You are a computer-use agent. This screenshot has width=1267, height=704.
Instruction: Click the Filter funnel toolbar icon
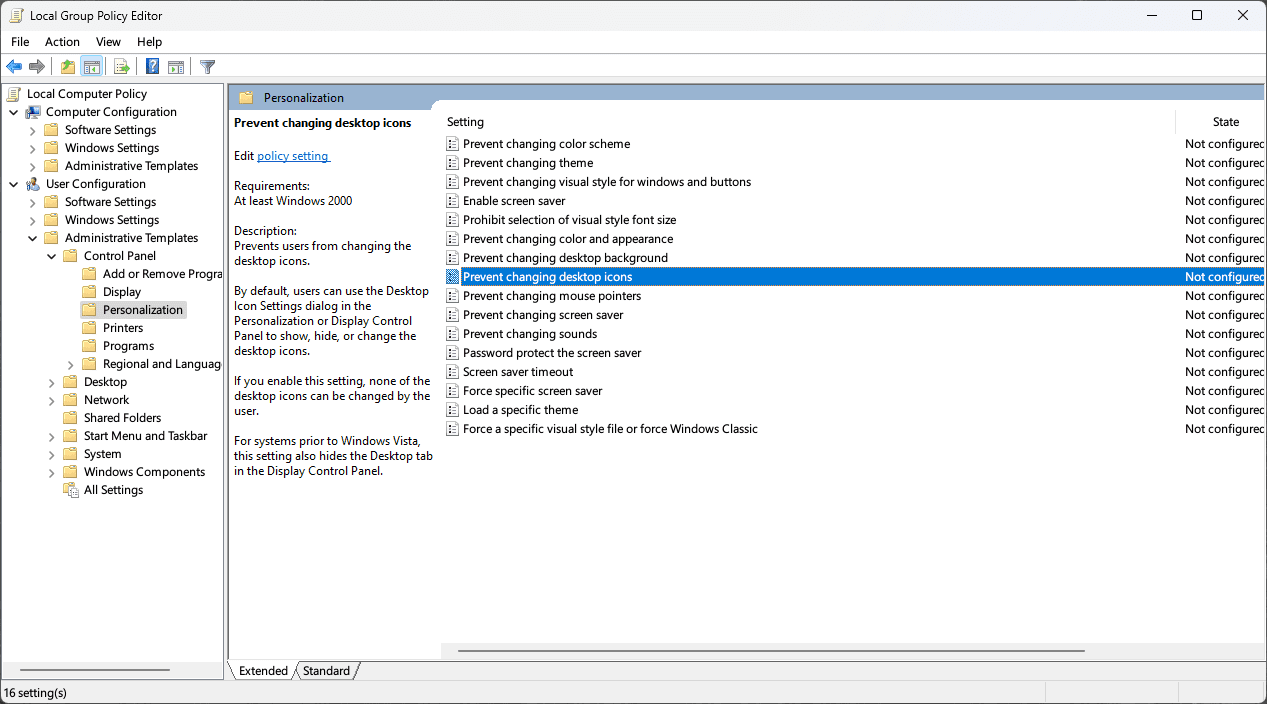pyautogui.click(x=207, y=67)
